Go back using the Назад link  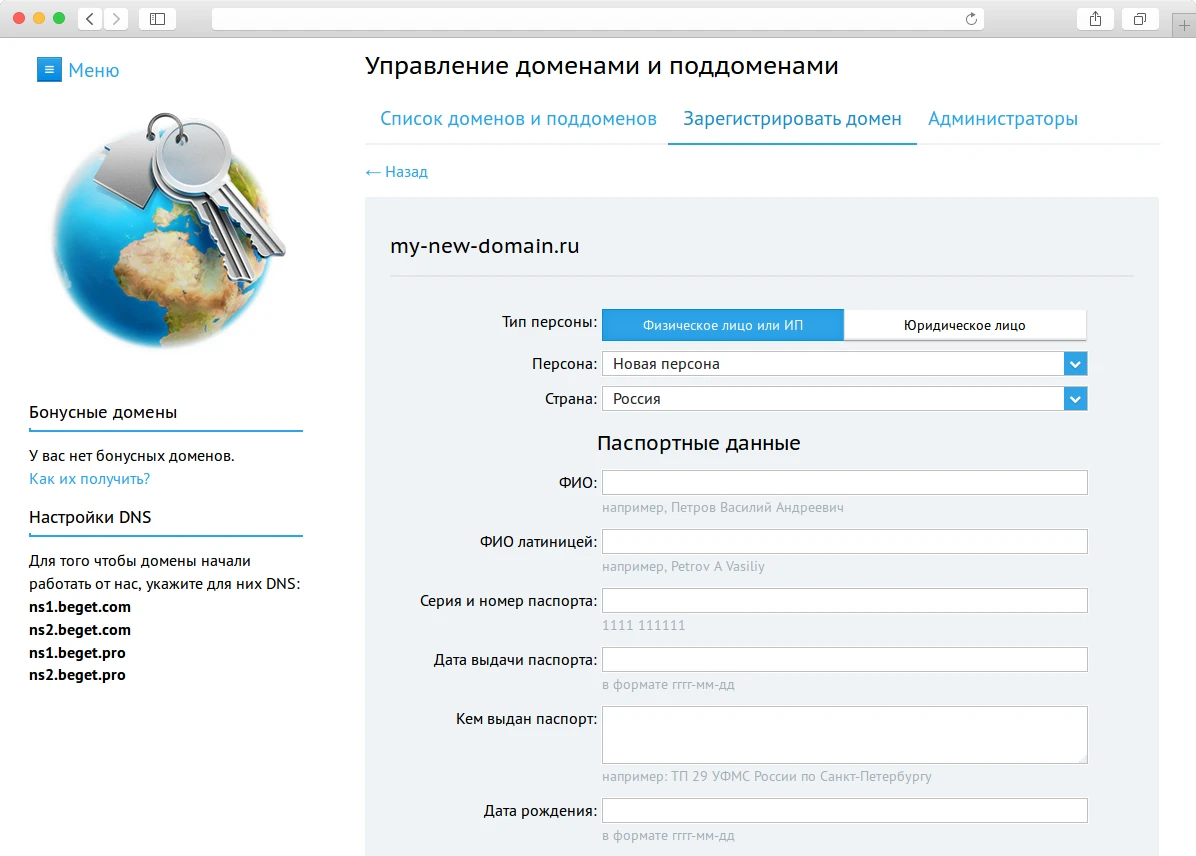[x=397, y=171]
